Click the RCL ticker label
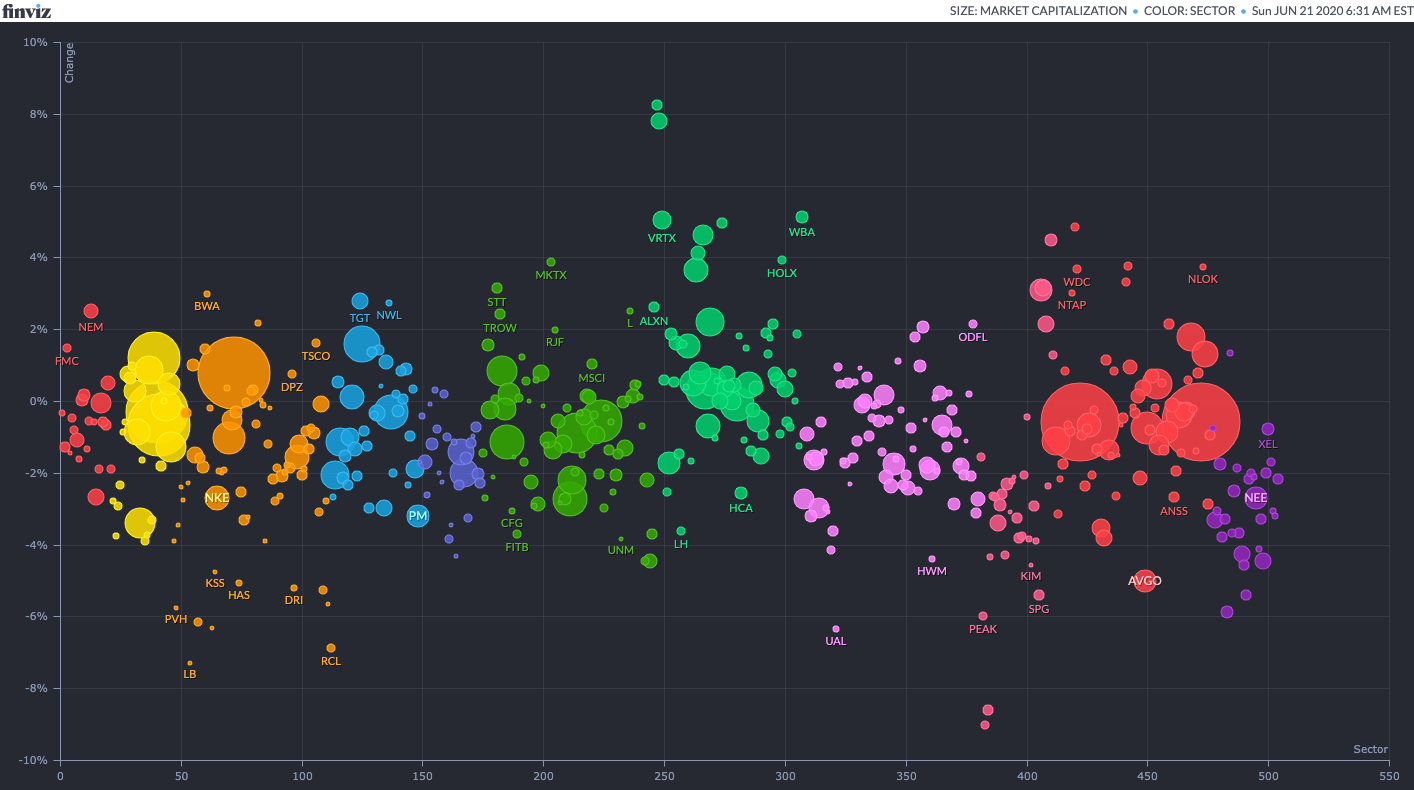Viewport: 1414px width, 790px height. pos(331,661)
